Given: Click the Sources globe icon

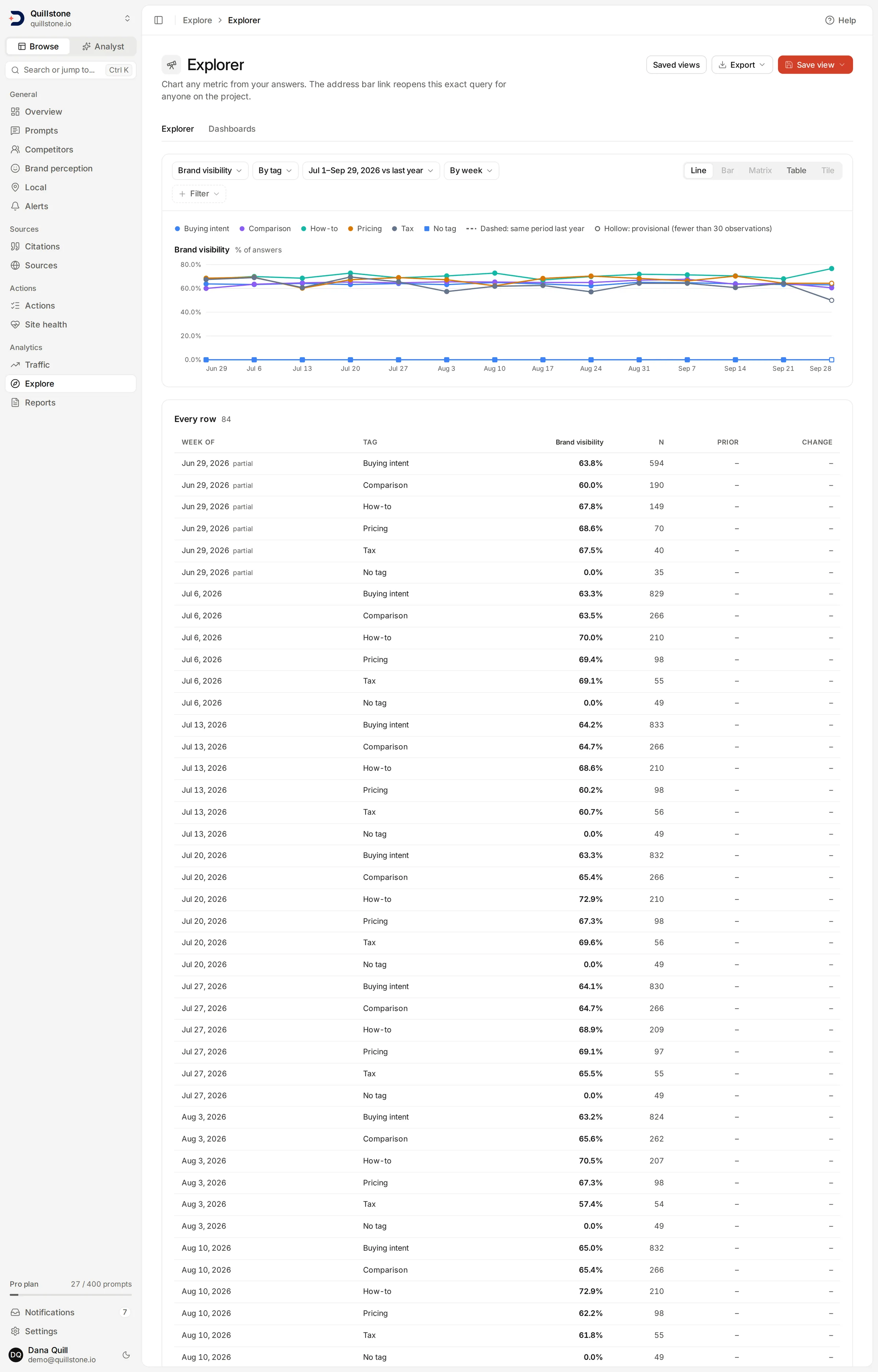Looking at the screenshot, I should pyautogui.click(x=15, y=265).
